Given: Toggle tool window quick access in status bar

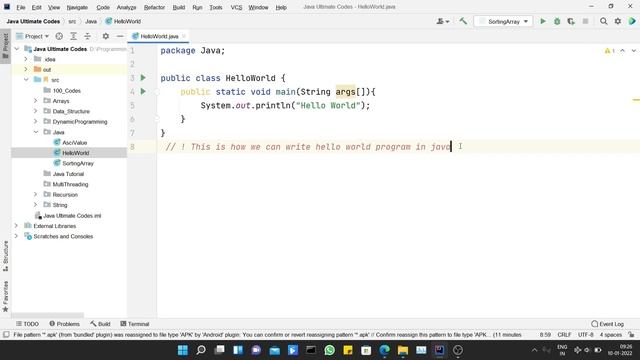Looking at the screenshot, I should point(6,335).
